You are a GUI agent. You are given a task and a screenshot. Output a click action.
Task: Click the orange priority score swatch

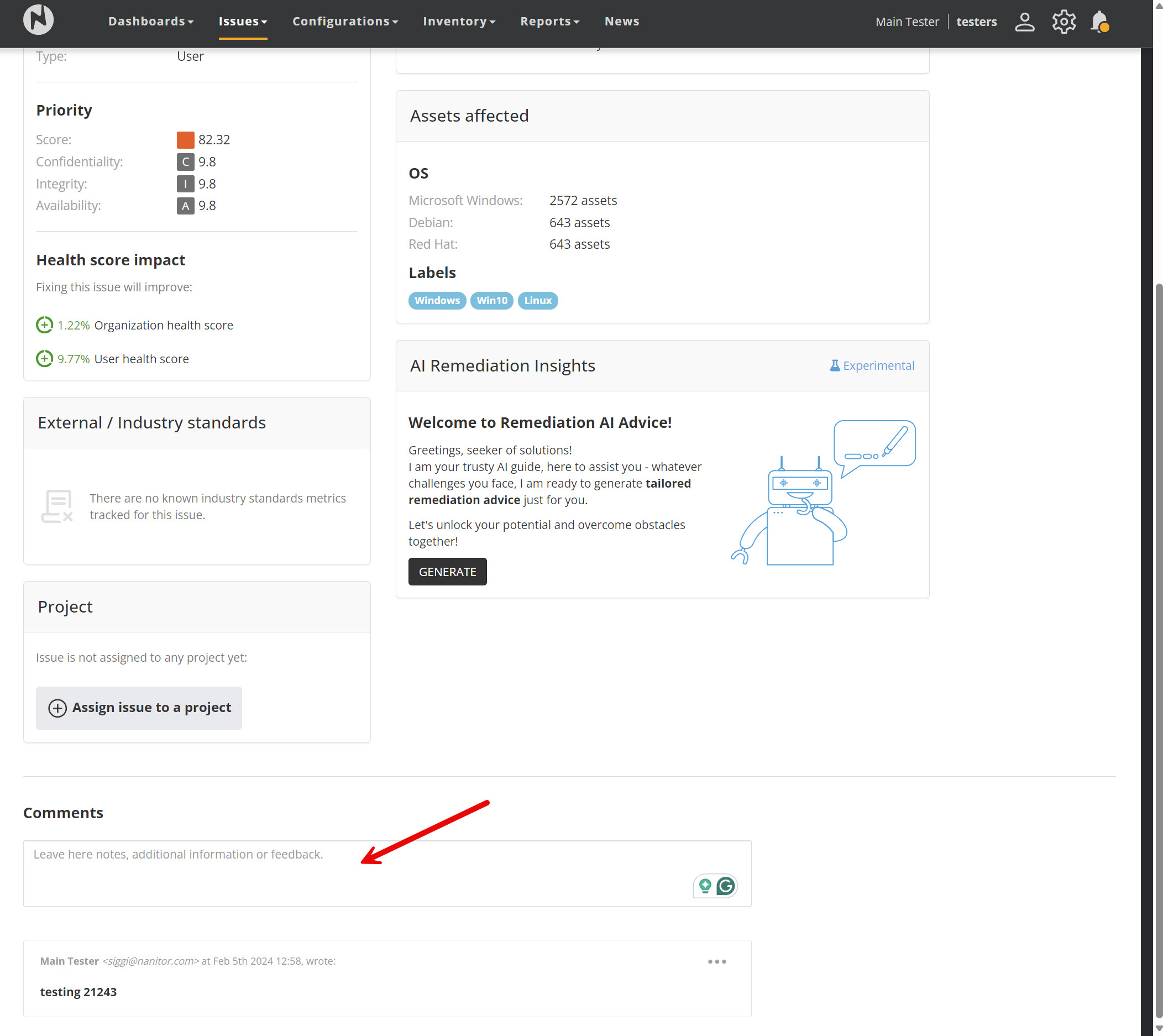click(185, 139)
